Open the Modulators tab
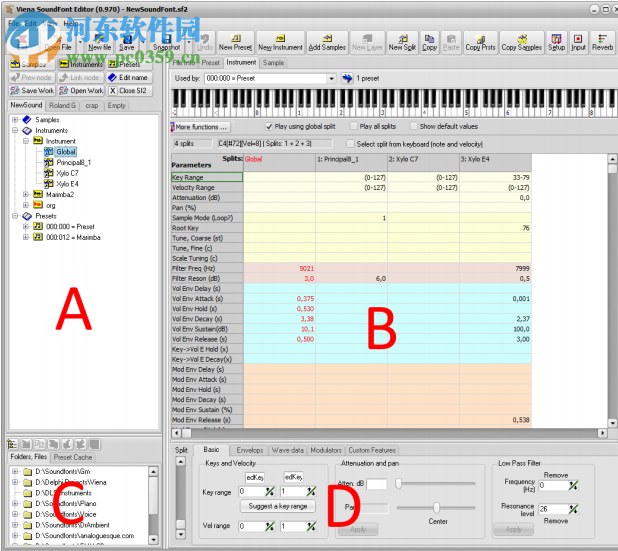Viewport: 618px width, 551px height. pyautogui.click(x=326, y=450)
